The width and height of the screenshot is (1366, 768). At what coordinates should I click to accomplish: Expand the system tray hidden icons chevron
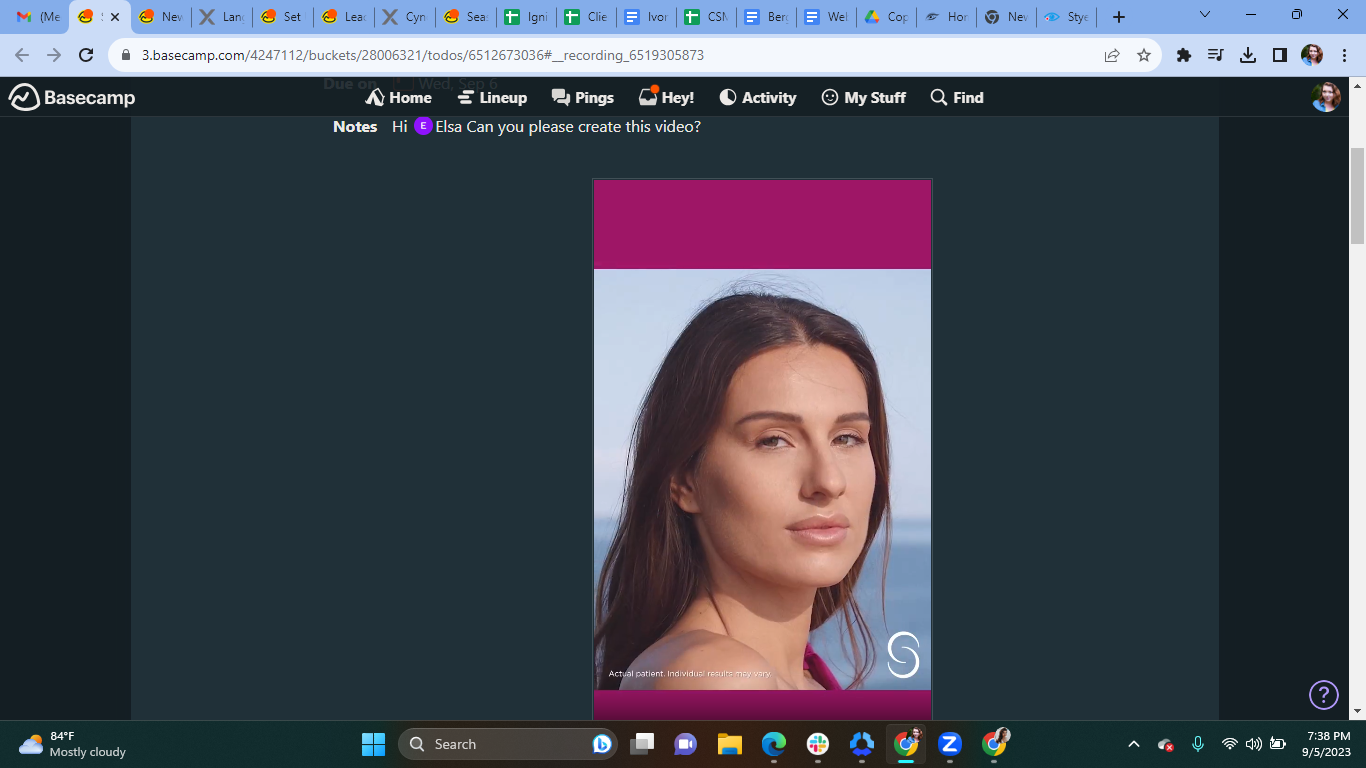click(1134, 744)
